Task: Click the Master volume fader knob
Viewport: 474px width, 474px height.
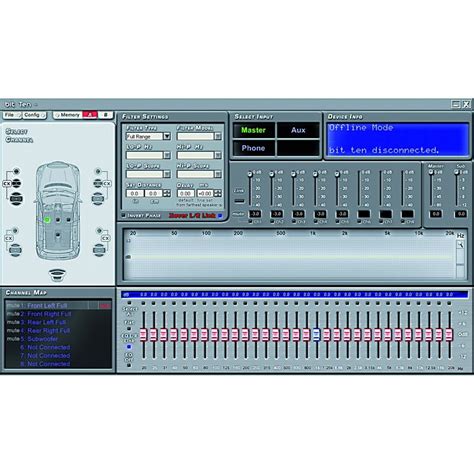Action: point(431,172)
